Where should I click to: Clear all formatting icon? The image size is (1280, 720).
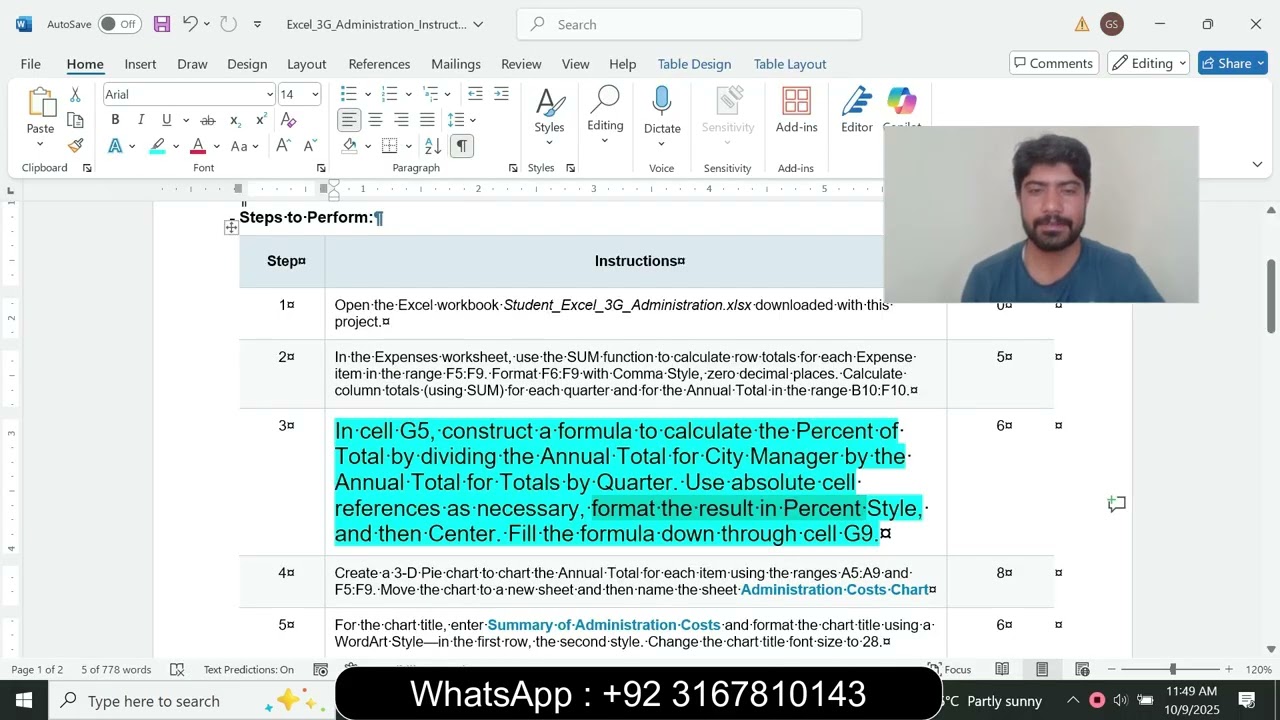coord(288,120)
